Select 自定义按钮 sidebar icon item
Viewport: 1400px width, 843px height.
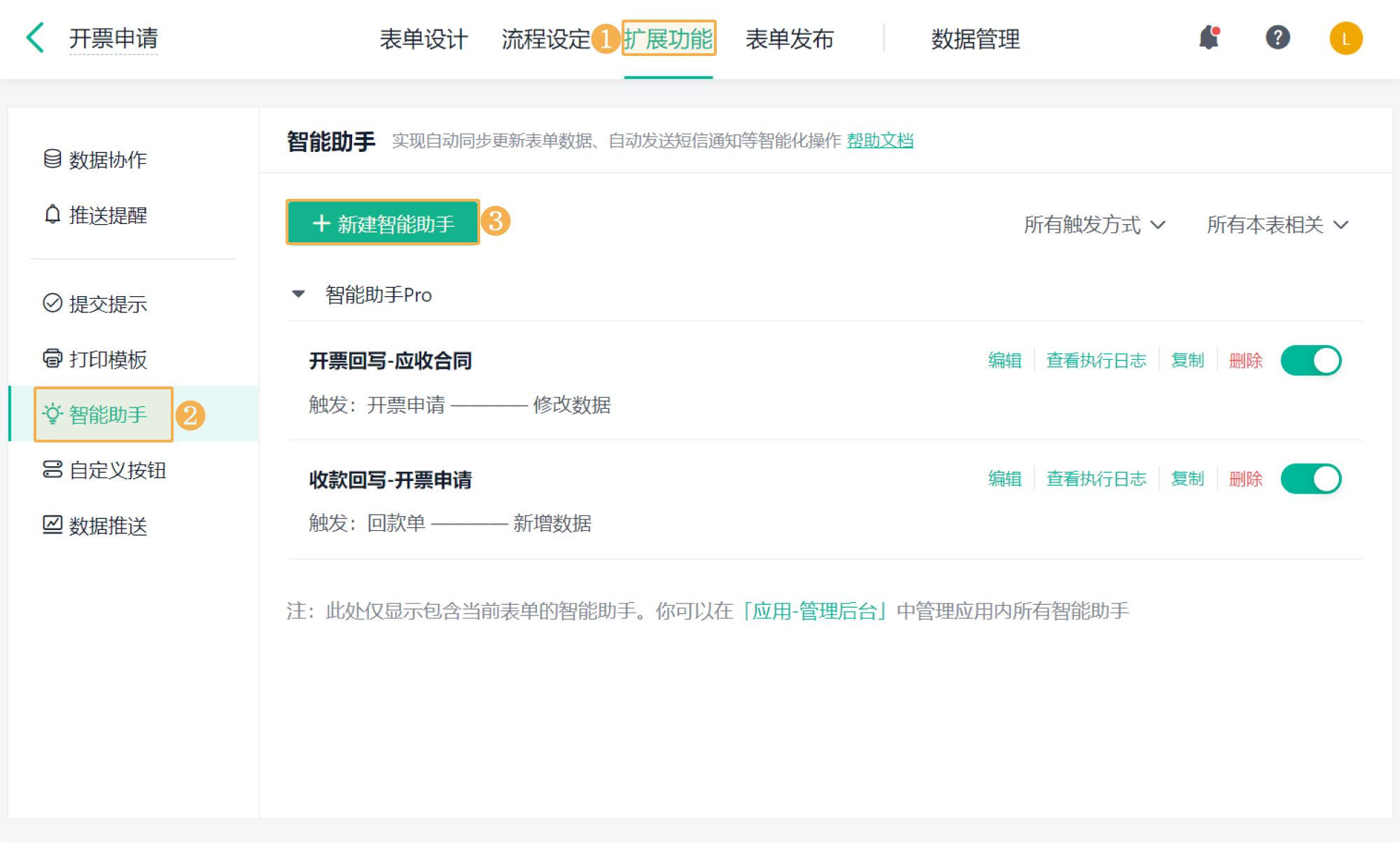coord(52,470)
